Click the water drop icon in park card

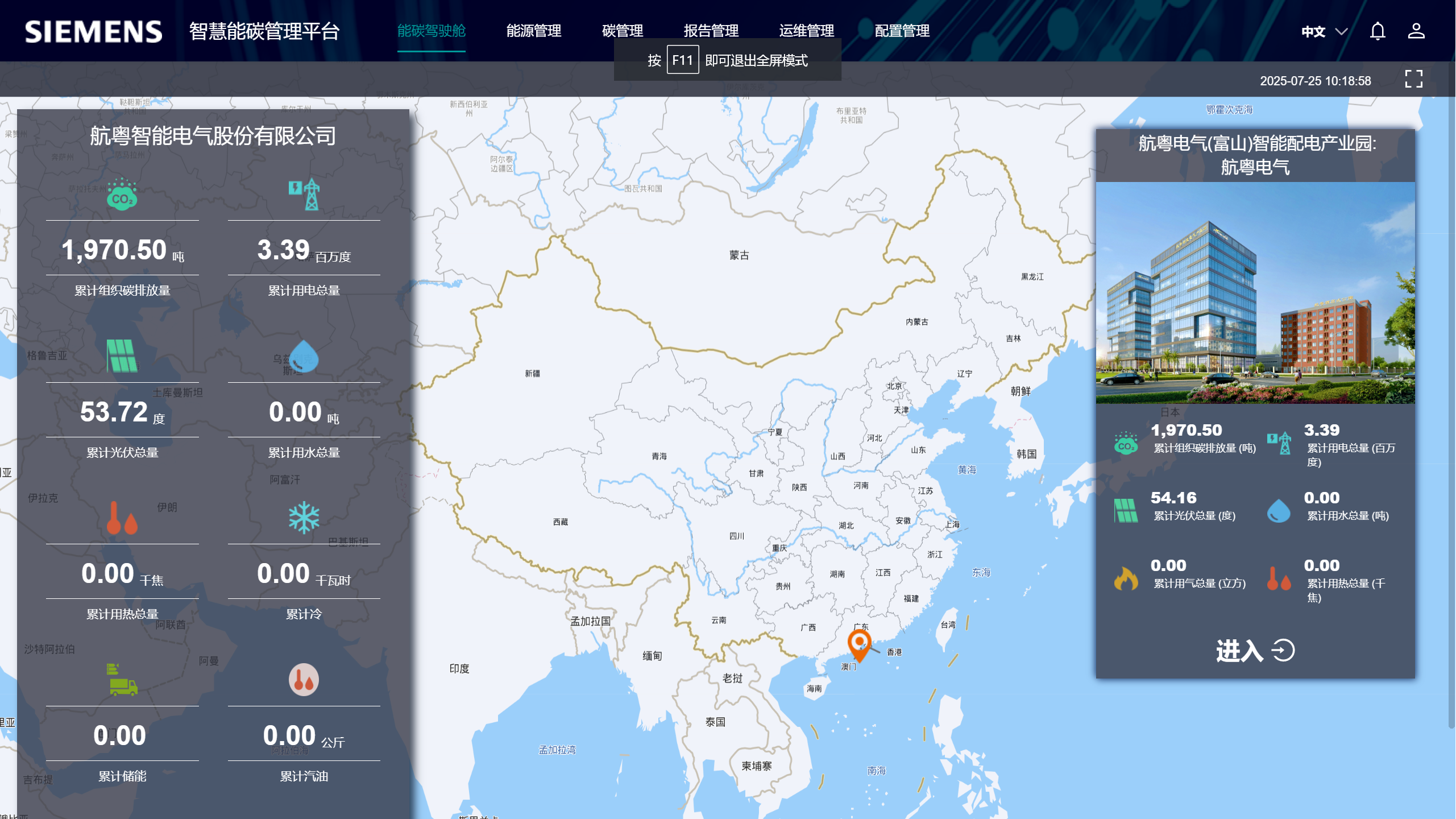[x=1279, y=511]
